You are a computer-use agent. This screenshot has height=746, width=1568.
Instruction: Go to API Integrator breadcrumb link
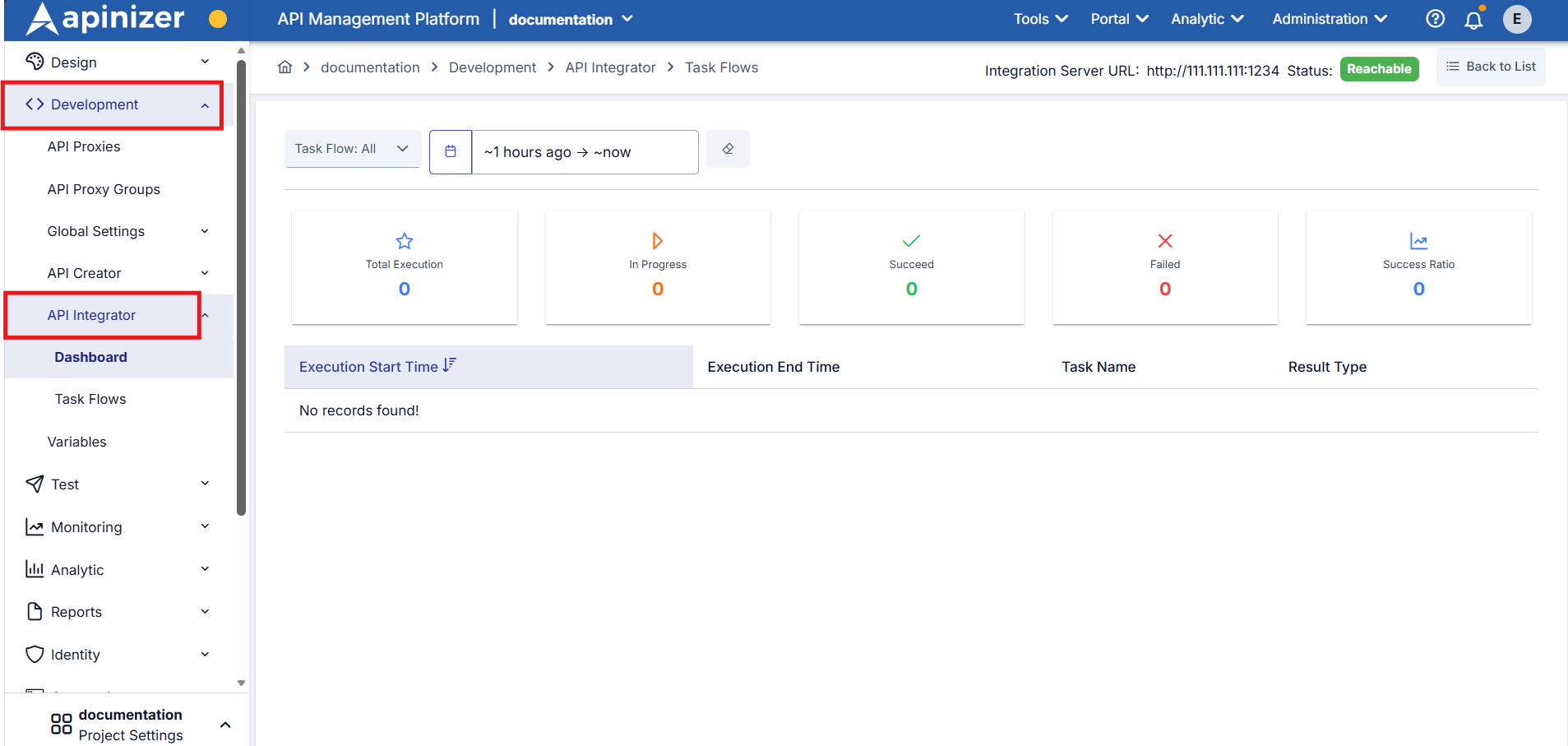coord(610,67)
